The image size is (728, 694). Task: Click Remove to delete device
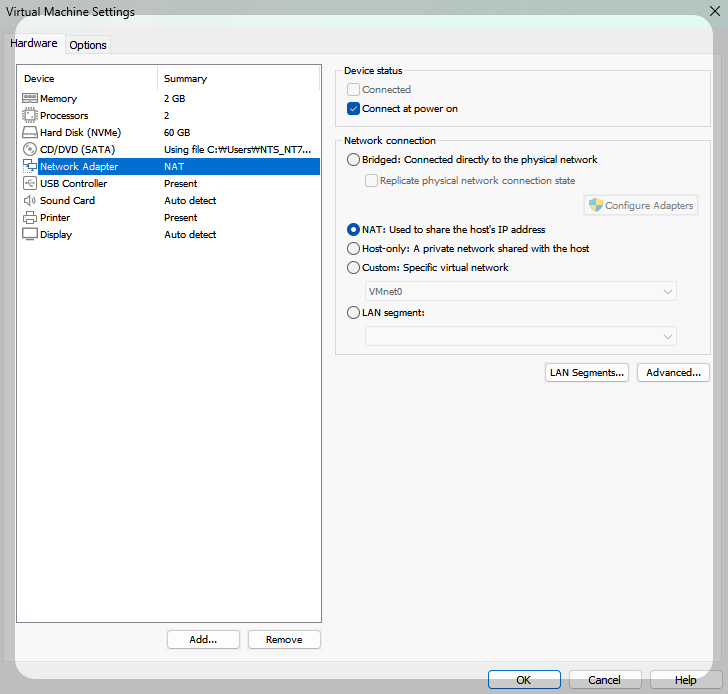[x=284, y=639]
